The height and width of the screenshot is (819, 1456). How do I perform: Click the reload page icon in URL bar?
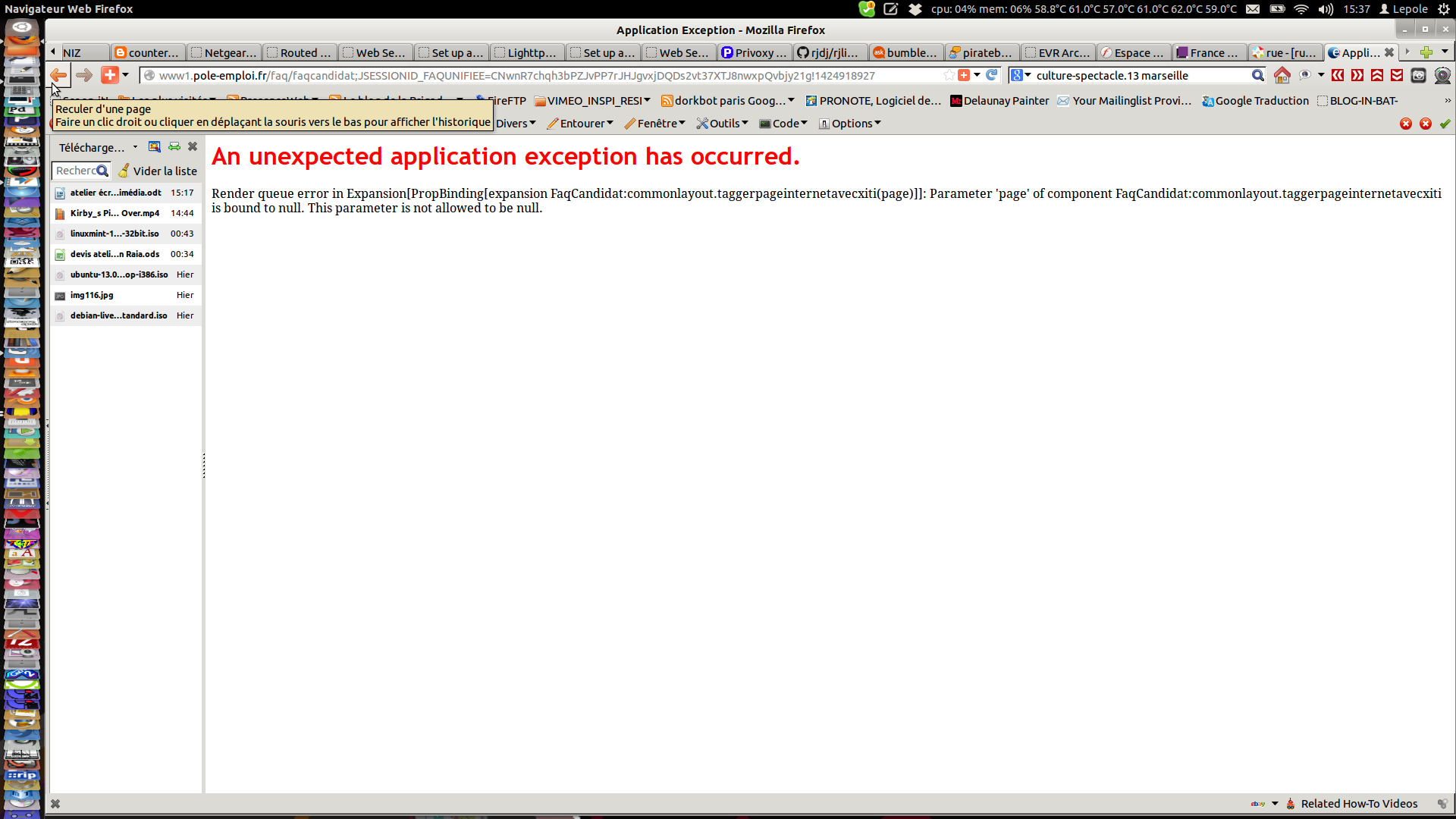pyautogui.click(x=991, y=75)
